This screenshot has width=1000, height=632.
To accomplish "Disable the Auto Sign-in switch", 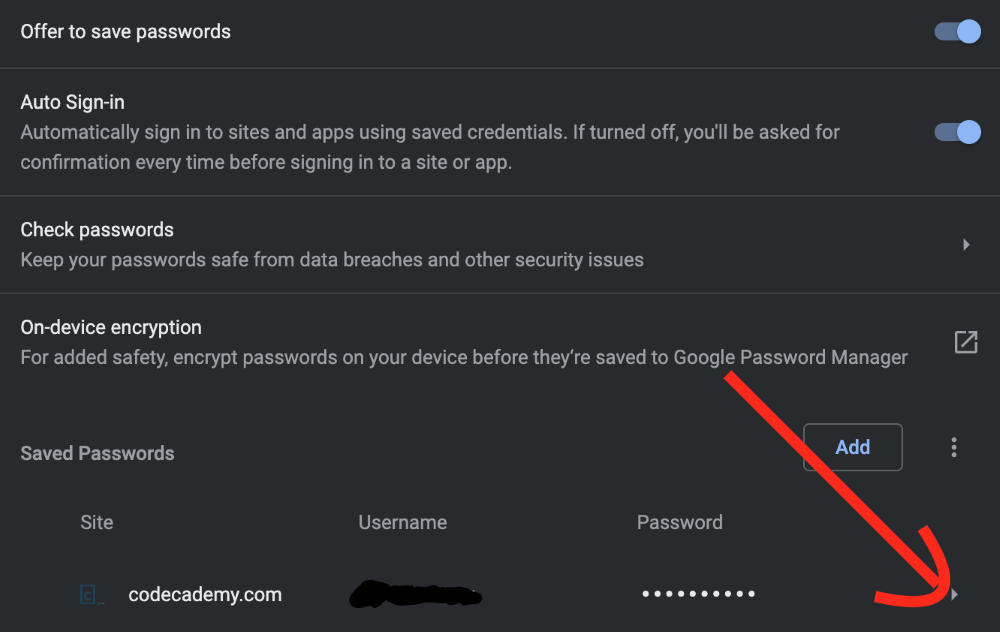I will pyautogui.click(x=957, y=132).
